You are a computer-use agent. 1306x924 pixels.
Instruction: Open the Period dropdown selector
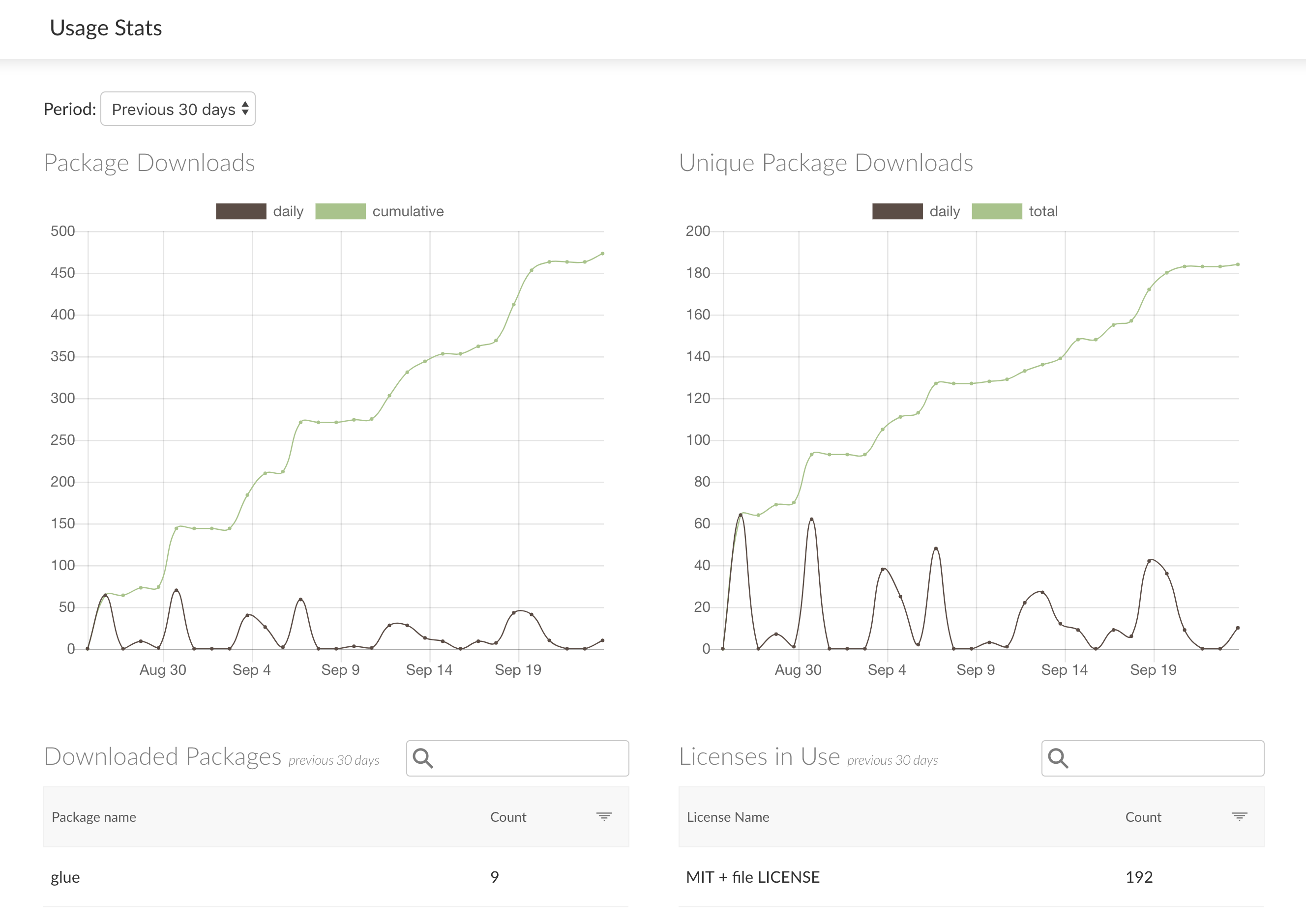[178, 109]
